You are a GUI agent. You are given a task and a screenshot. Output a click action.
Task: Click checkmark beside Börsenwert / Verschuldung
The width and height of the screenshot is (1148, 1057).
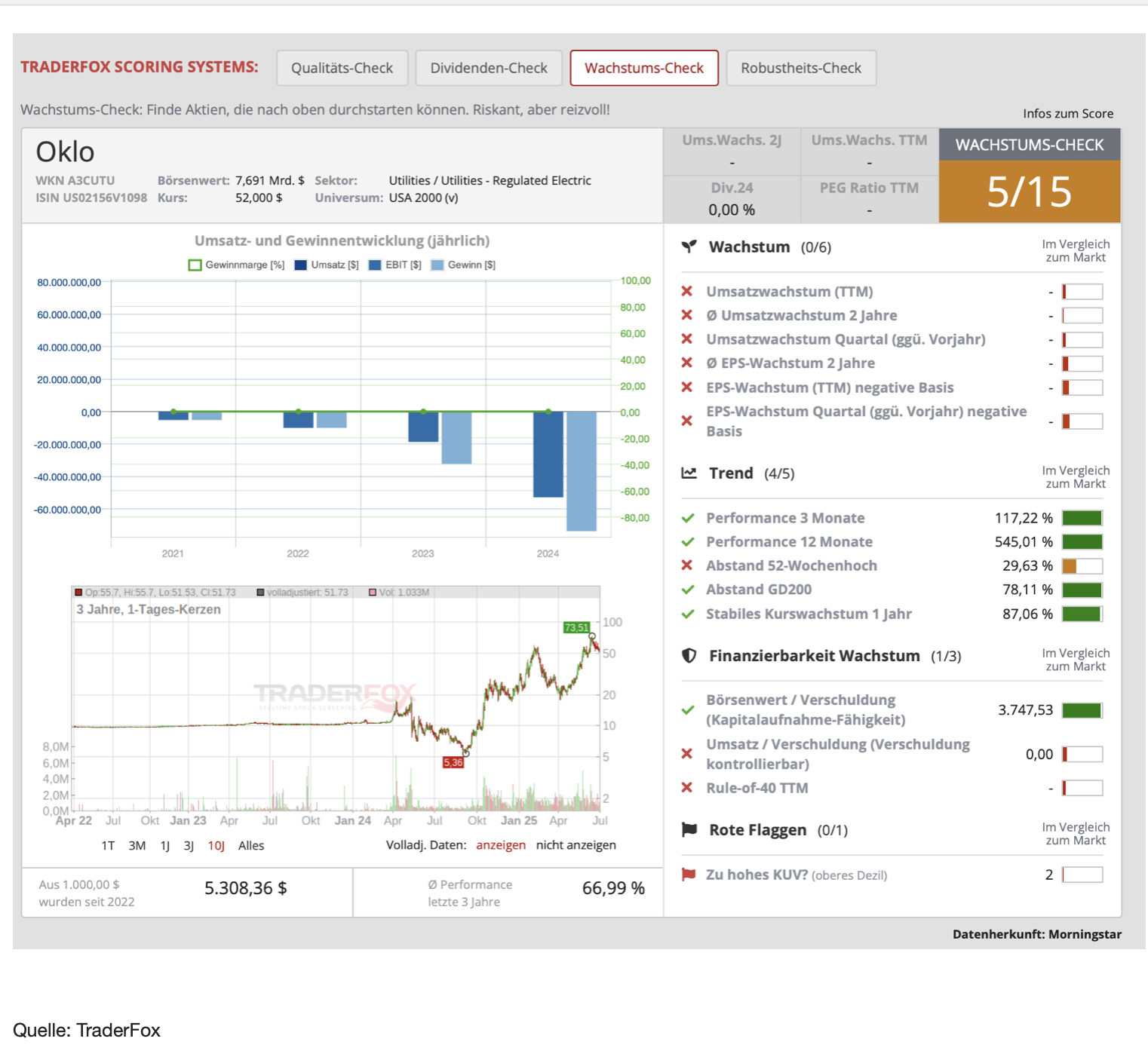[x=688, y=710]
